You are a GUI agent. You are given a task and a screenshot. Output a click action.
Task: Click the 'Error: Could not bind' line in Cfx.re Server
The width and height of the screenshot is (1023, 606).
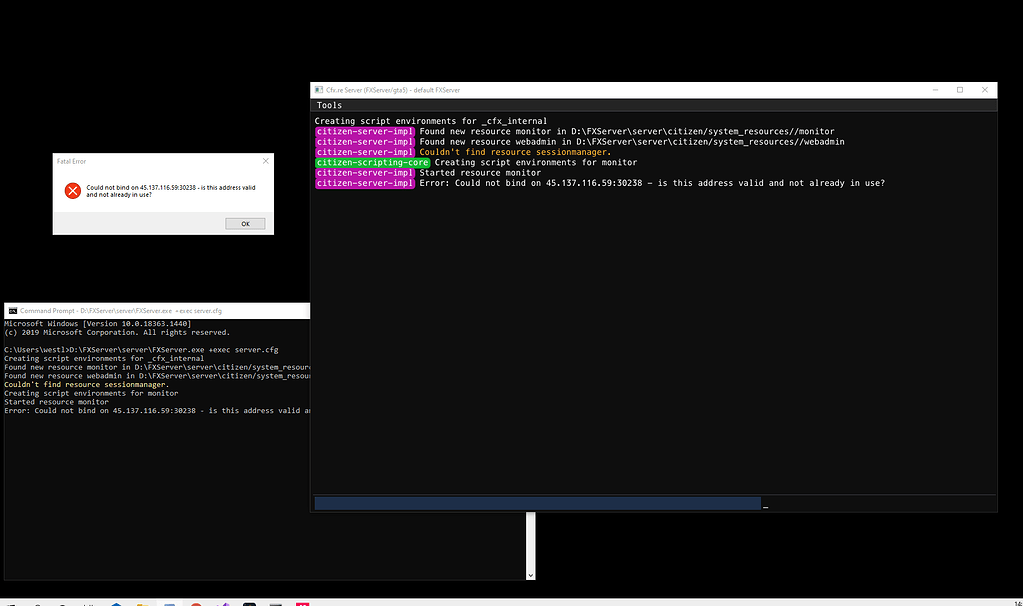point(652,183)
